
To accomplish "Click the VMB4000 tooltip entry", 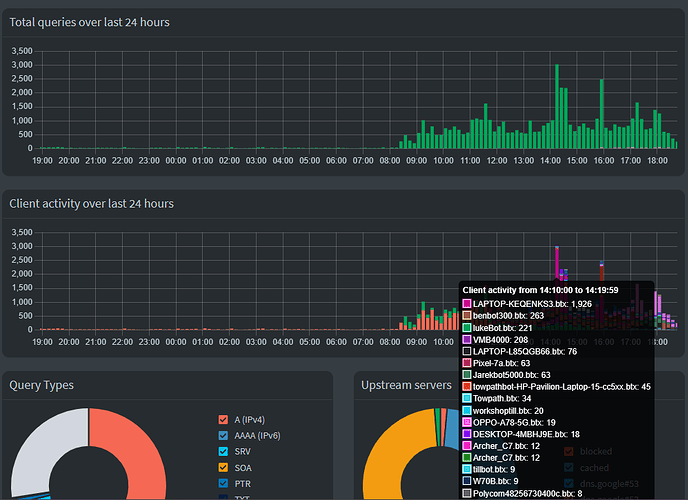I will pyautogui.click(x=501, y=339).
